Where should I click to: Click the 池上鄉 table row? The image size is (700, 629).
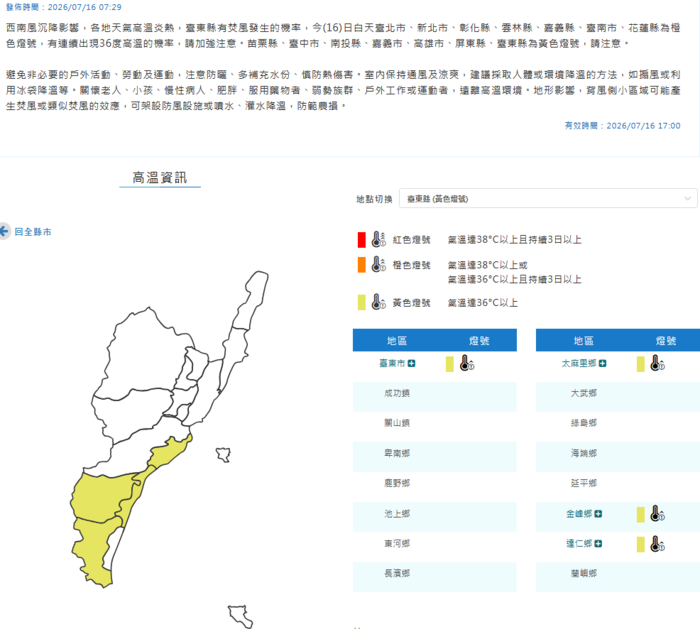(435, 517)
